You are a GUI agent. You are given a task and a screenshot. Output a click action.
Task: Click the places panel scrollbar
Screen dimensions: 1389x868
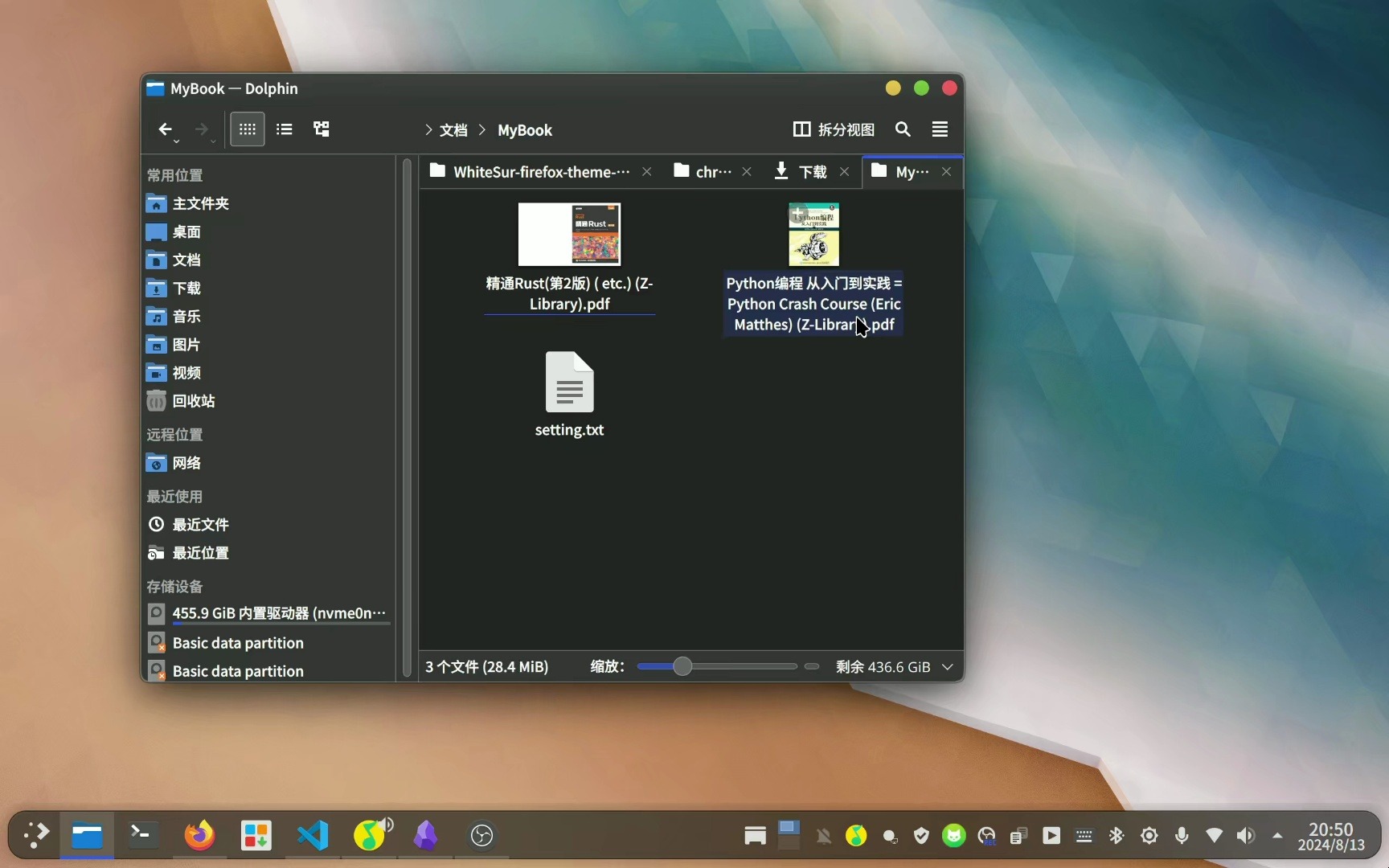(x=407, y=418)
